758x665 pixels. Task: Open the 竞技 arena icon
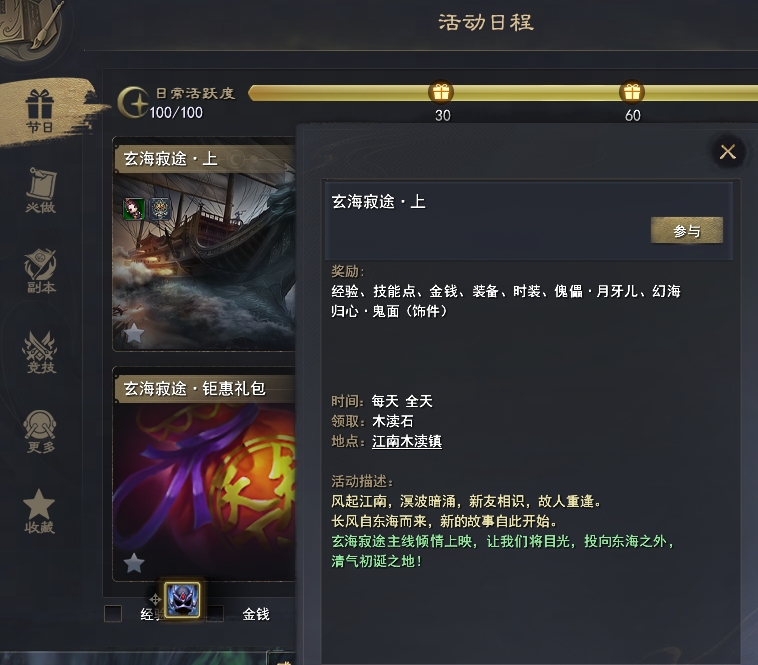point(40,352)
